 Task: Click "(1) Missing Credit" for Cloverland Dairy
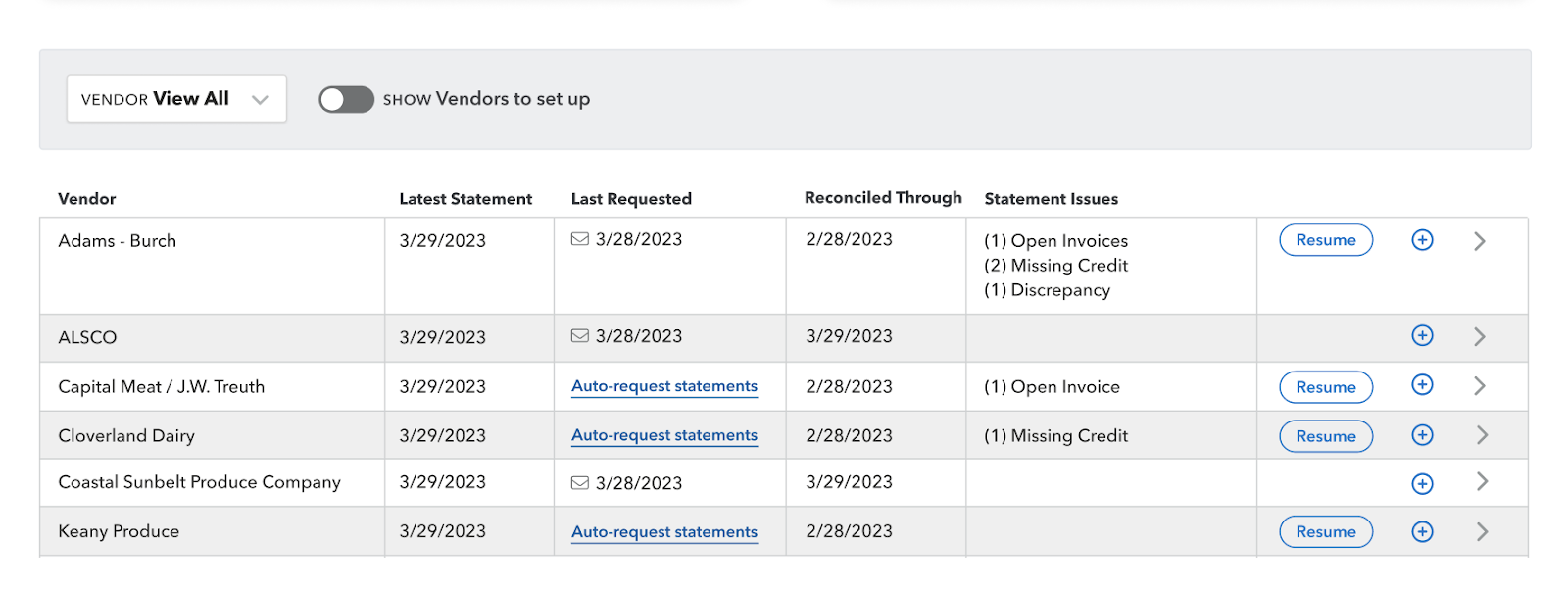1056,436
